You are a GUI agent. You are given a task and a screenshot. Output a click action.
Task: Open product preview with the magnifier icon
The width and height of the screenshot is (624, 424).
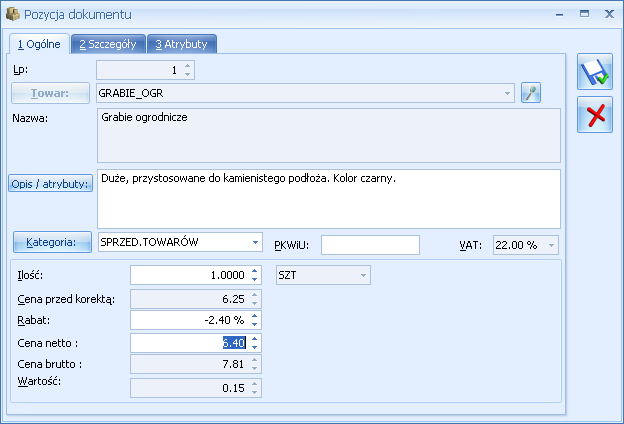click(531, 93)
